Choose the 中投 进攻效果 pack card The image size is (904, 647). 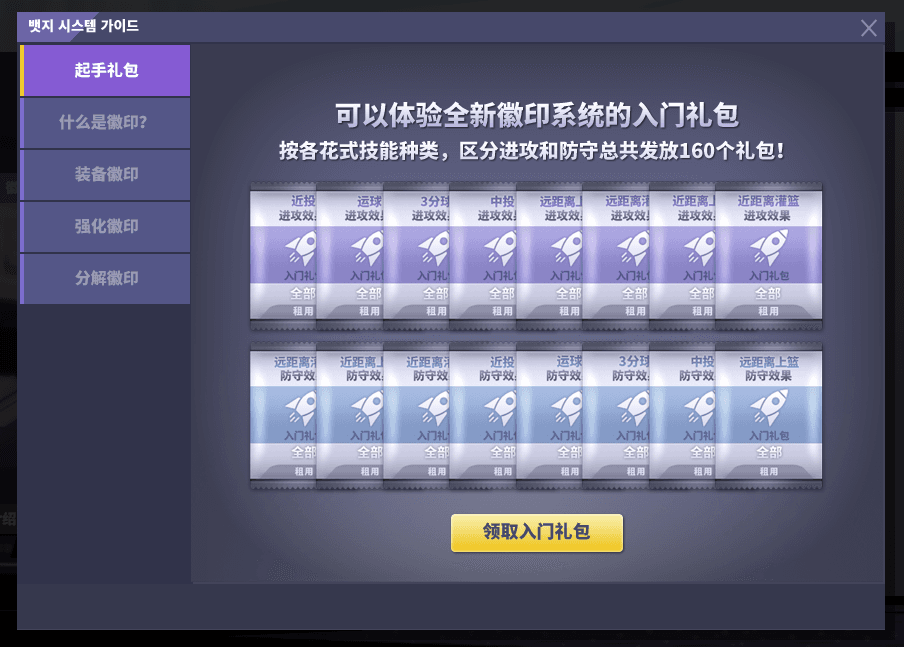click(x=483, y=256)
